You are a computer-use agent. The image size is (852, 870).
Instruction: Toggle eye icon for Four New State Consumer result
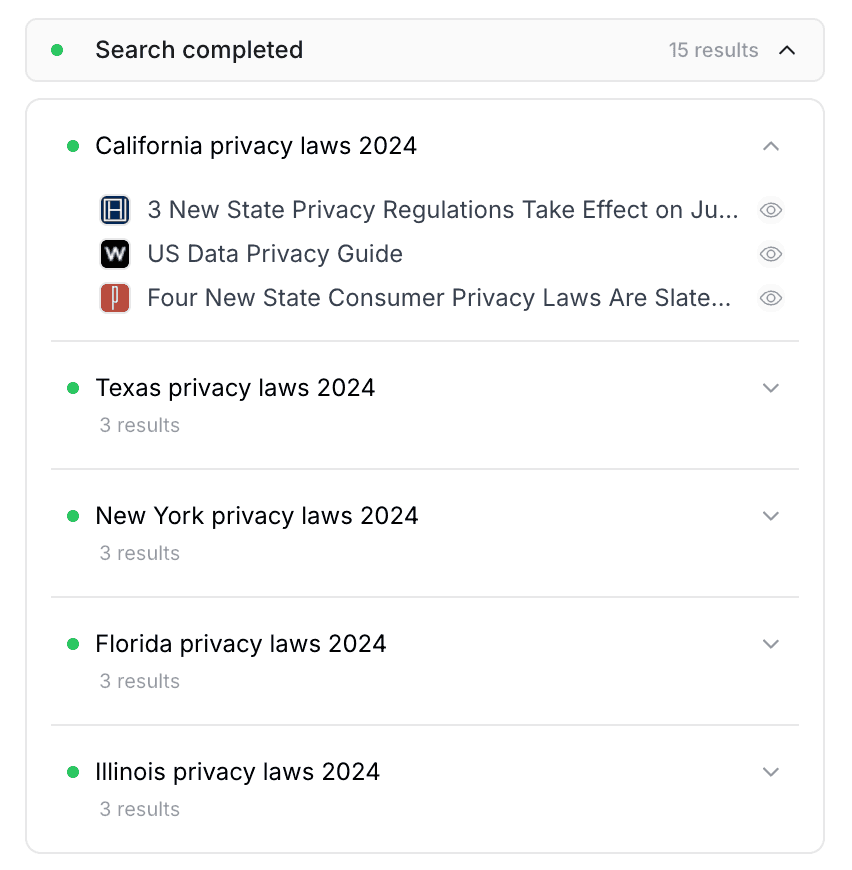(x=771, y=298)
